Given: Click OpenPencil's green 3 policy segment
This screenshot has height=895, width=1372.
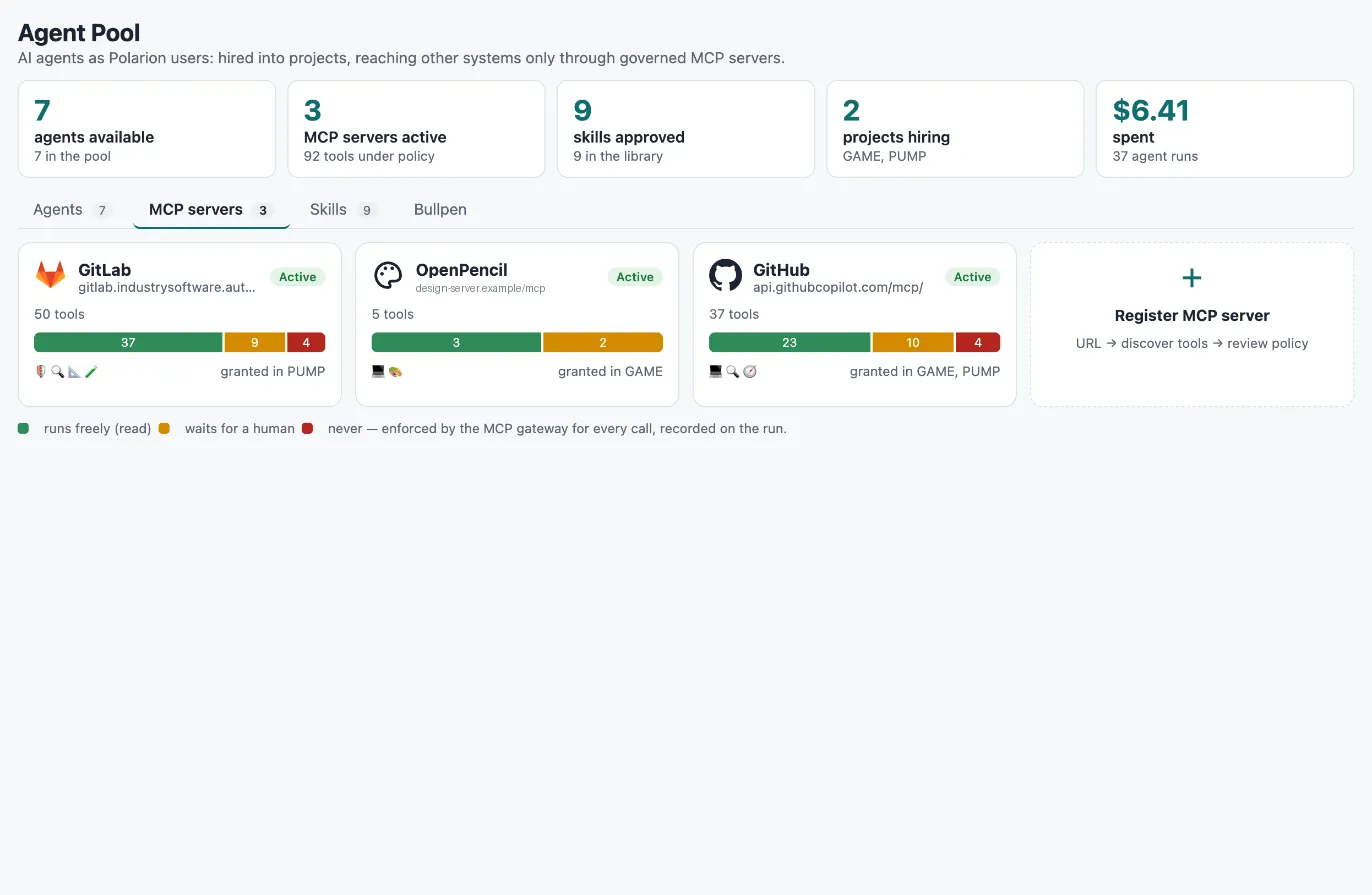Looking at the screenshot, I should coord(456,342).
